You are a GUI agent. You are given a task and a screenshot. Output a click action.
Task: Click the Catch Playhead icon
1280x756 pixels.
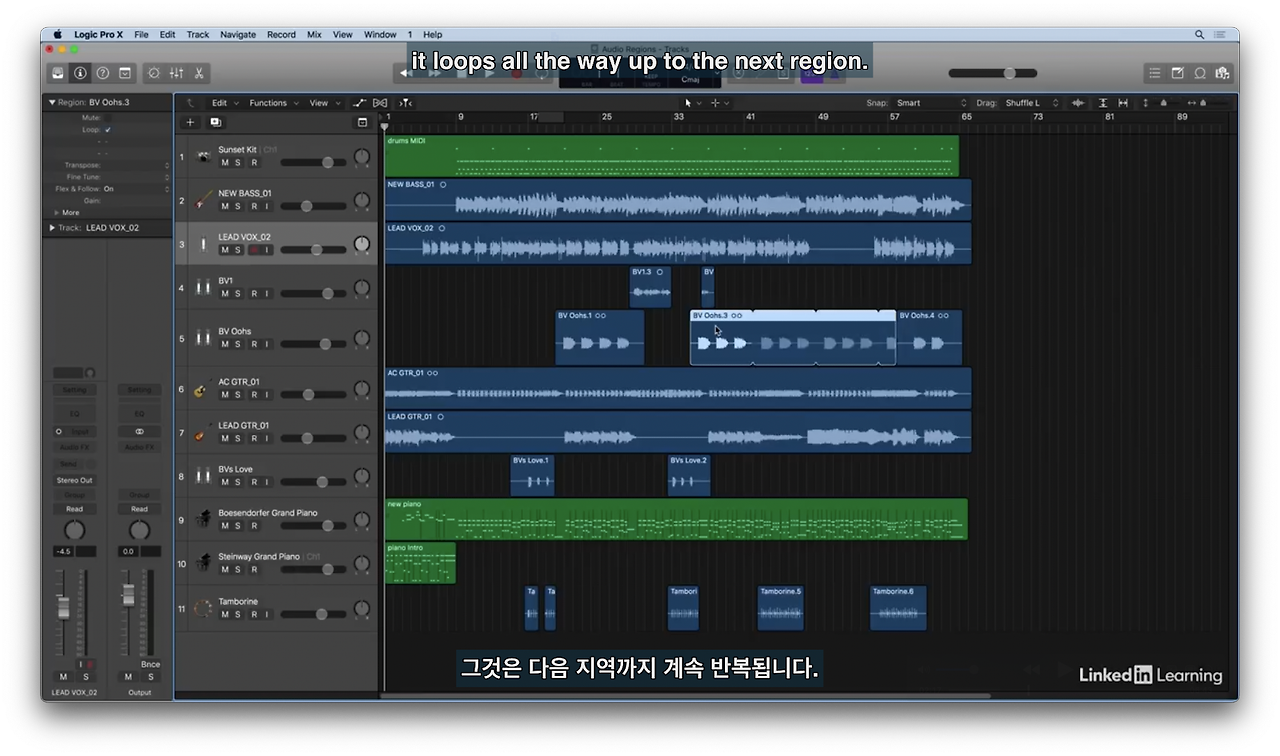(x=406, y=103)
